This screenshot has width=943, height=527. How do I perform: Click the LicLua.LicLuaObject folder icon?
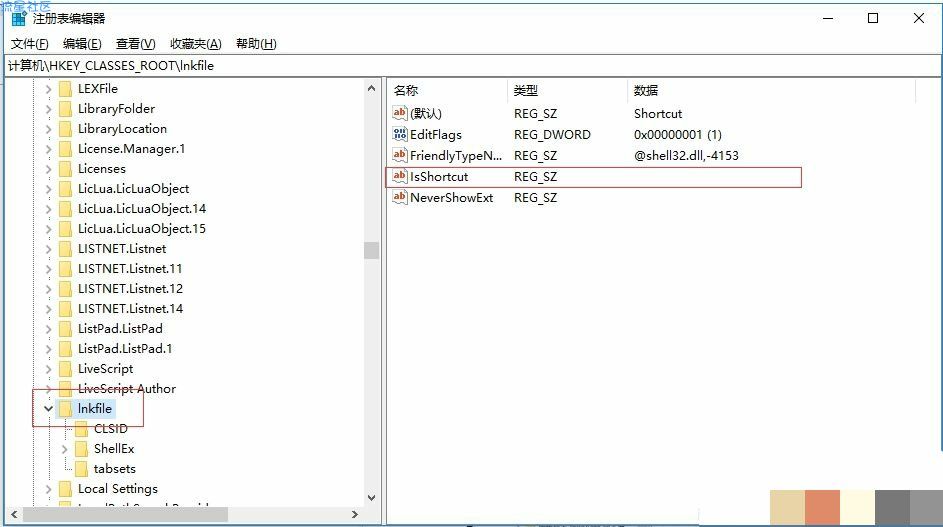[x=66, y=189]
